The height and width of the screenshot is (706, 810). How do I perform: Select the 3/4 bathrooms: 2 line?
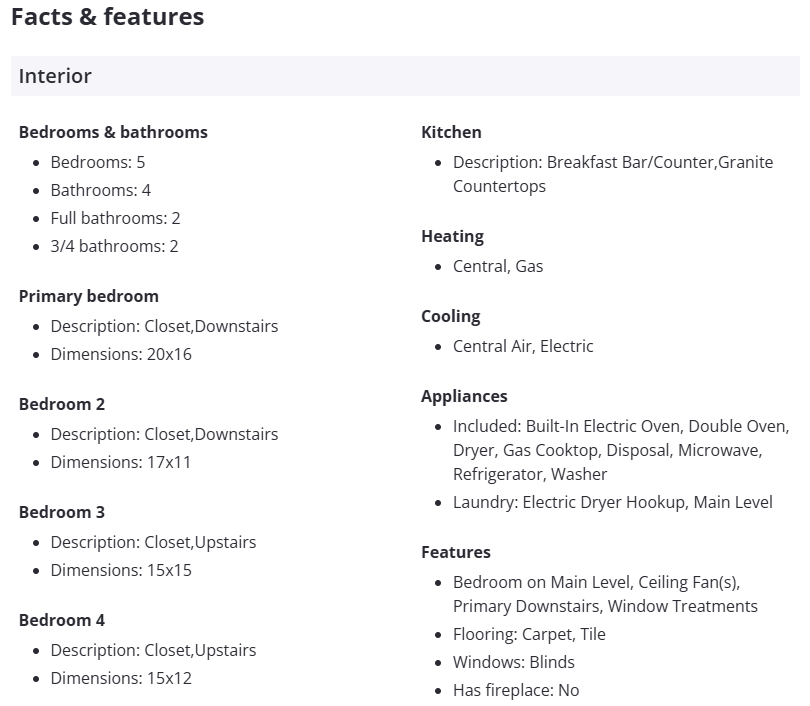pyautogui.click(x=114, y=246)
